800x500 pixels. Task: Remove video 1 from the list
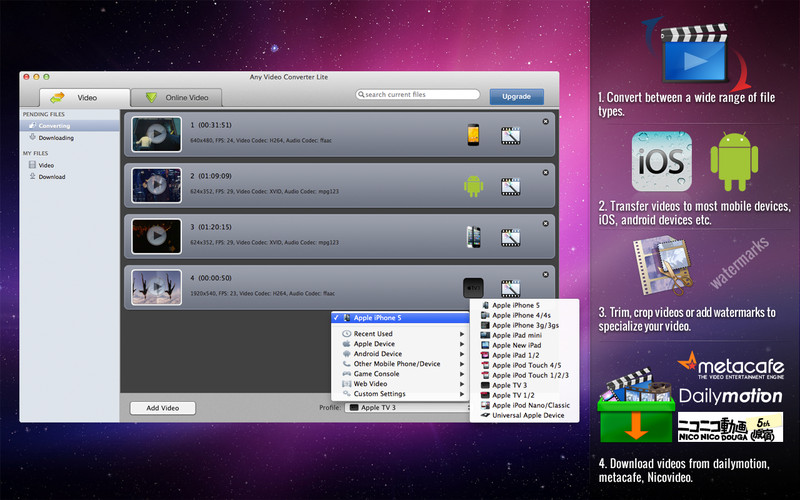[545, 121]
